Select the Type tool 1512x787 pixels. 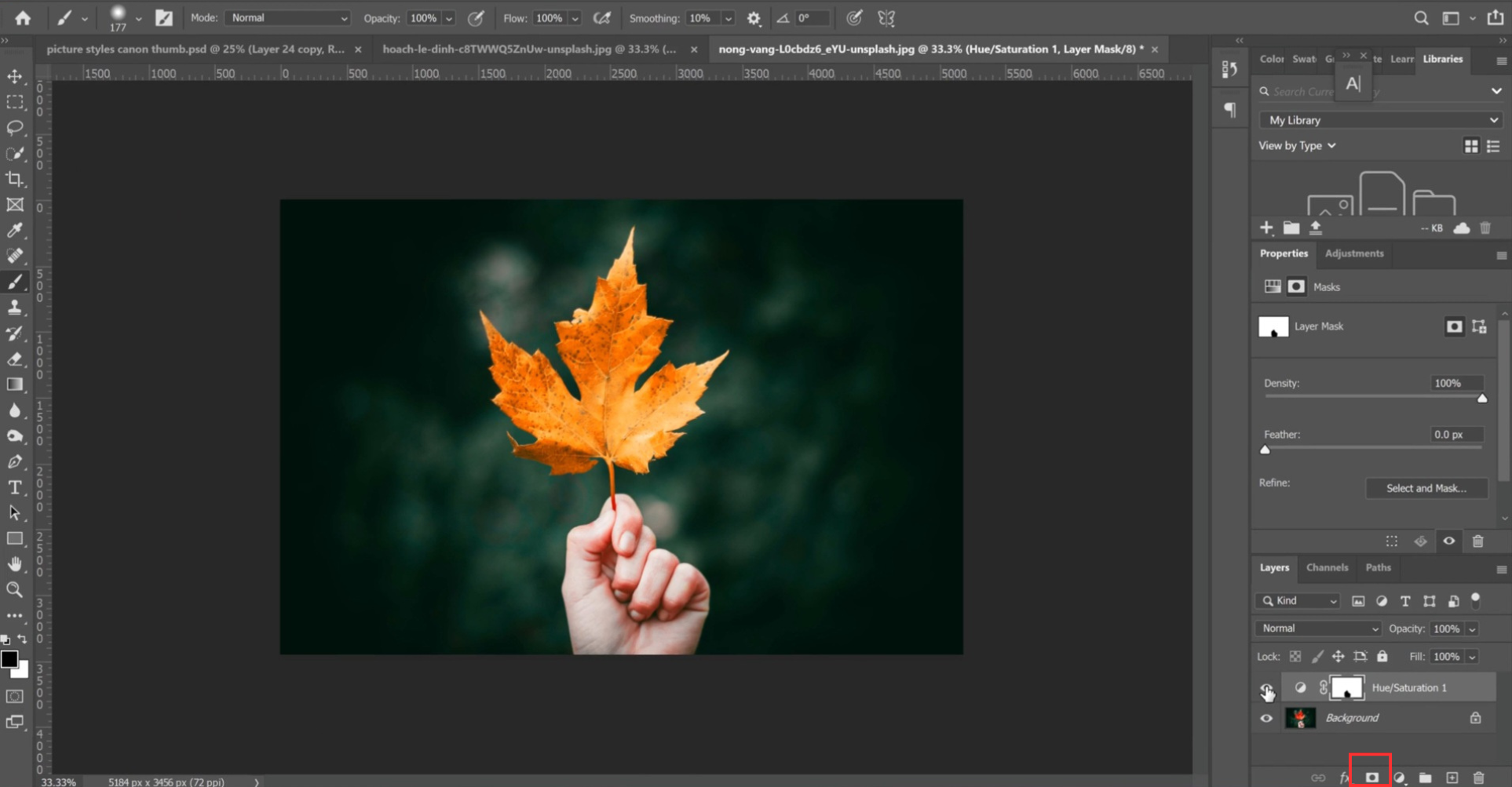pos(15,488)
